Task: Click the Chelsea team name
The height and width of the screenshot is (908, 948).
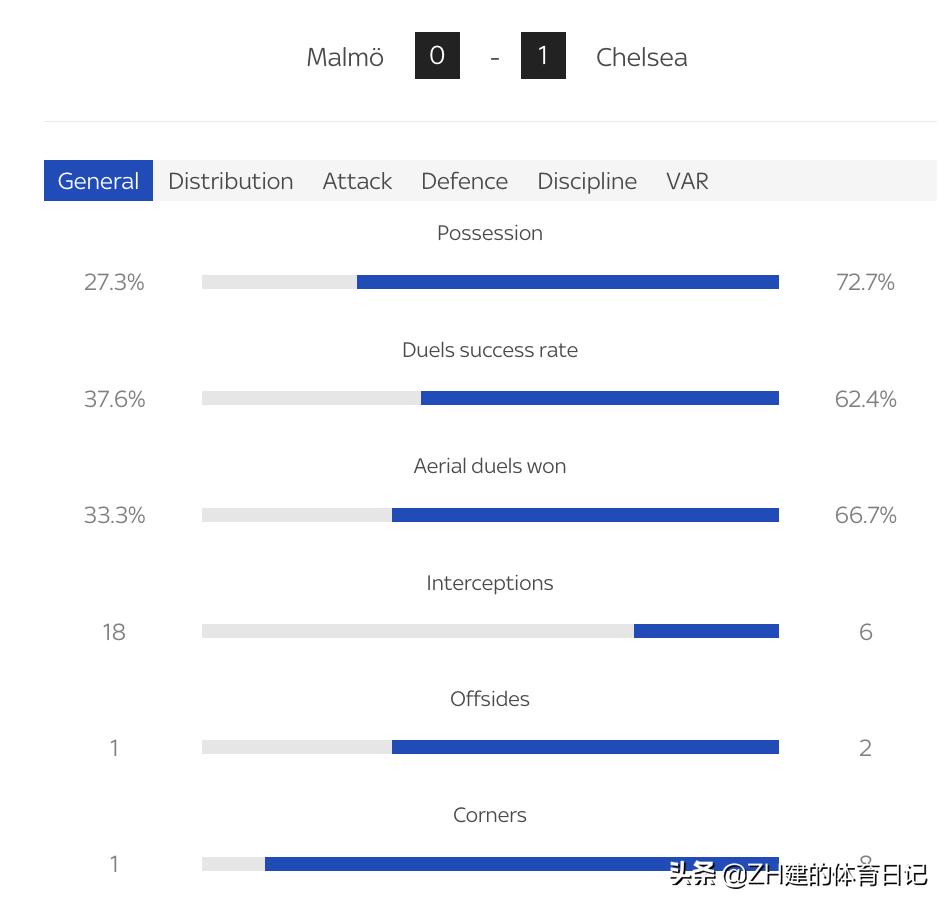Action: 641,57
